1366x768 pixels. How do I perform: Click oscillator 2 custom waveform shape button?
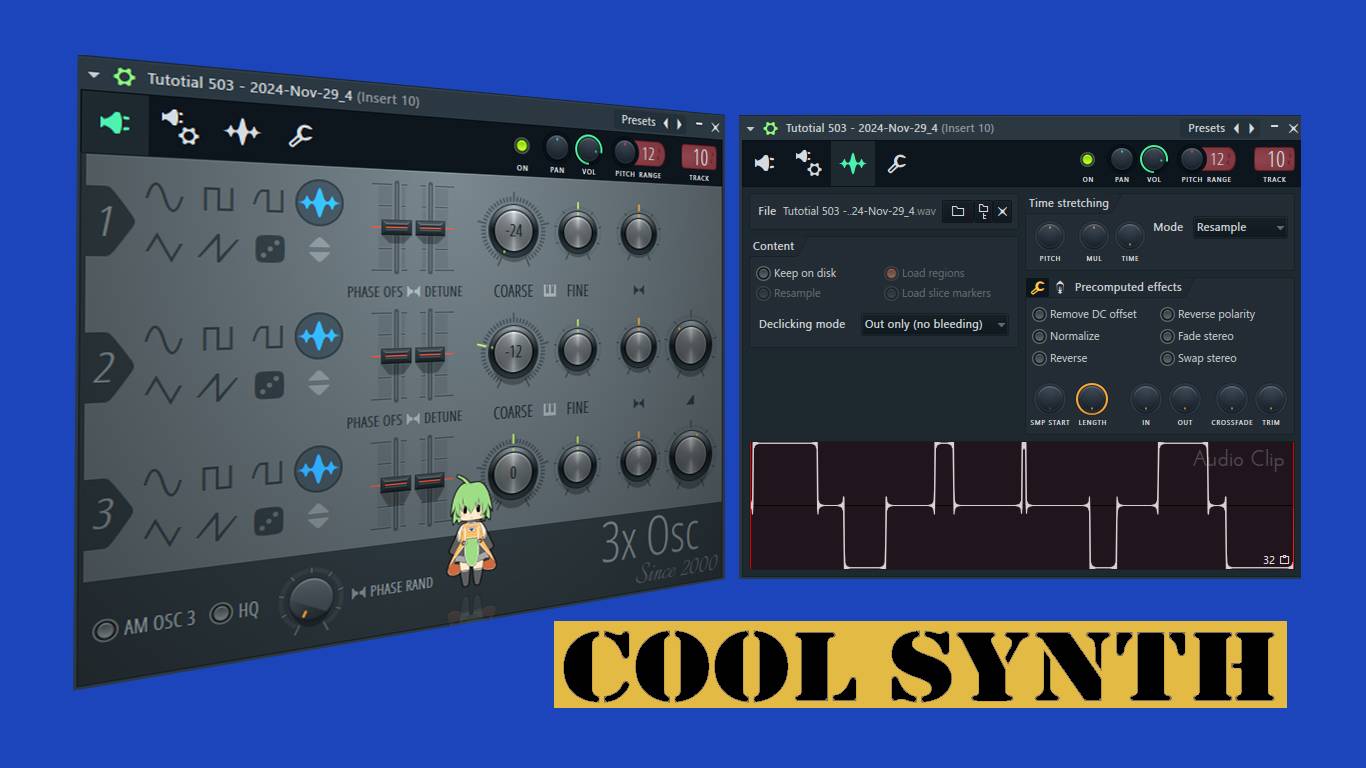(x=319, y=337)
